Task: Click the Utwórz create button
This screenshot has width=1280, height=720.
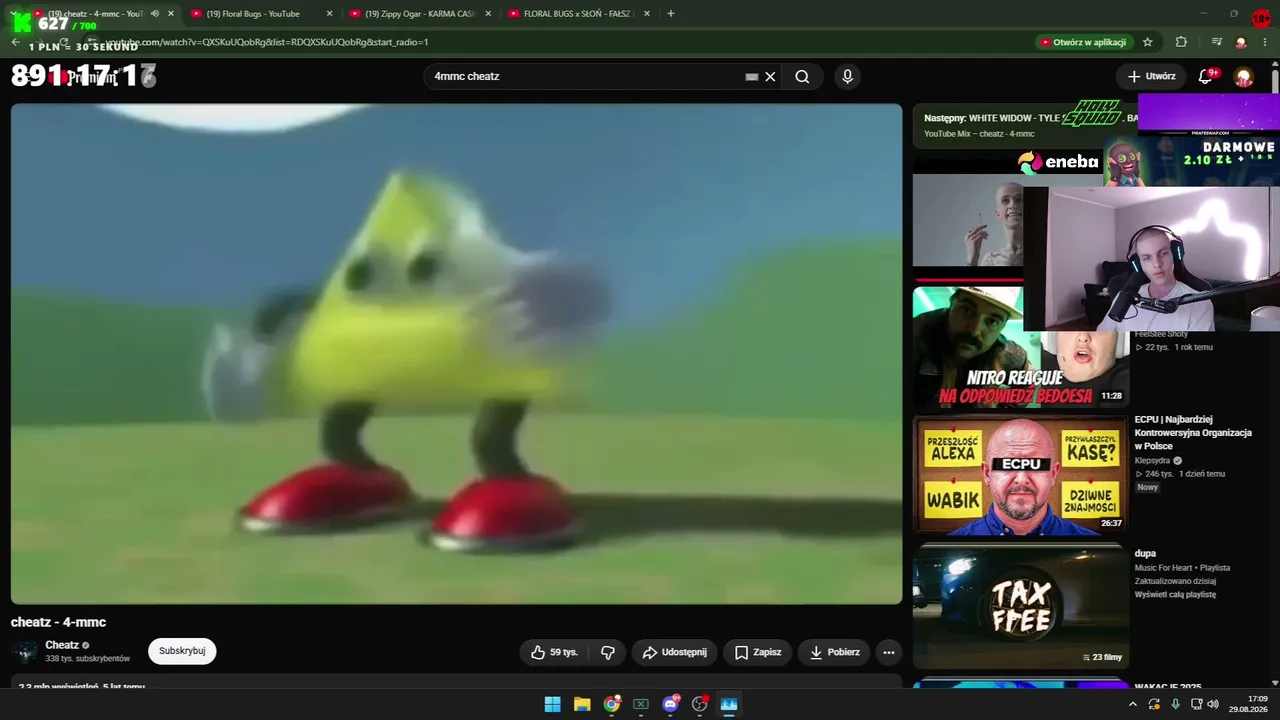Action: (1151, 76)
